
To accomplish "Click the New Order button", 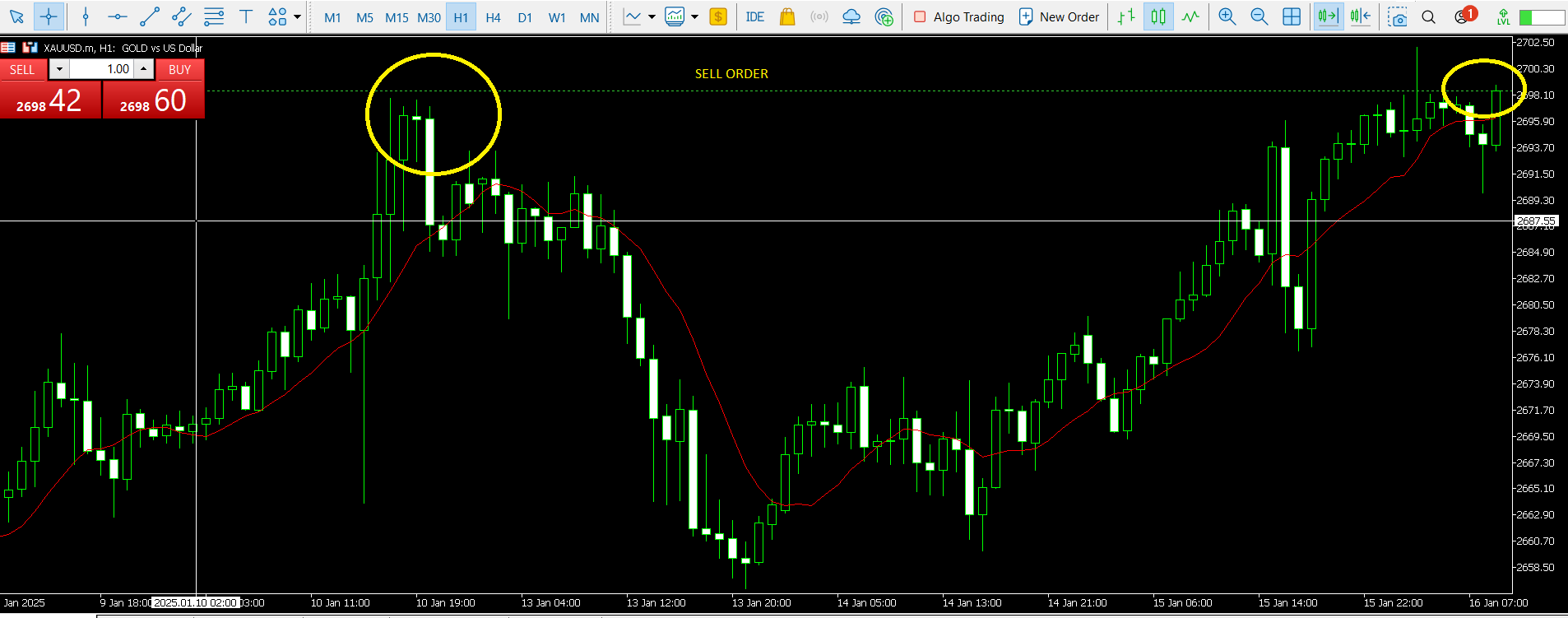I will pos(1059,16).
